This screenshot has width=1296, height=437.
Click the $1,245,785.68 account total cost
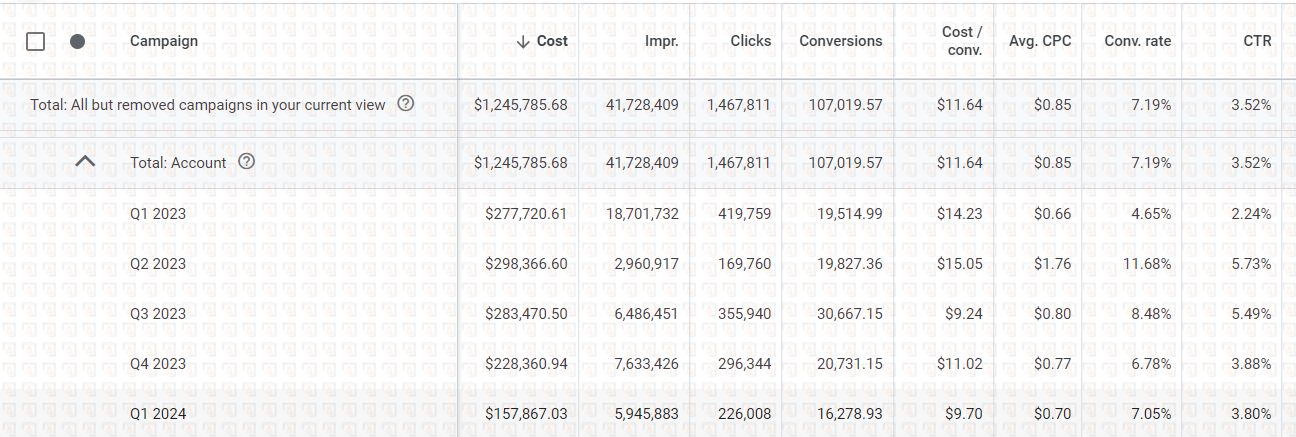click(520, 162)
